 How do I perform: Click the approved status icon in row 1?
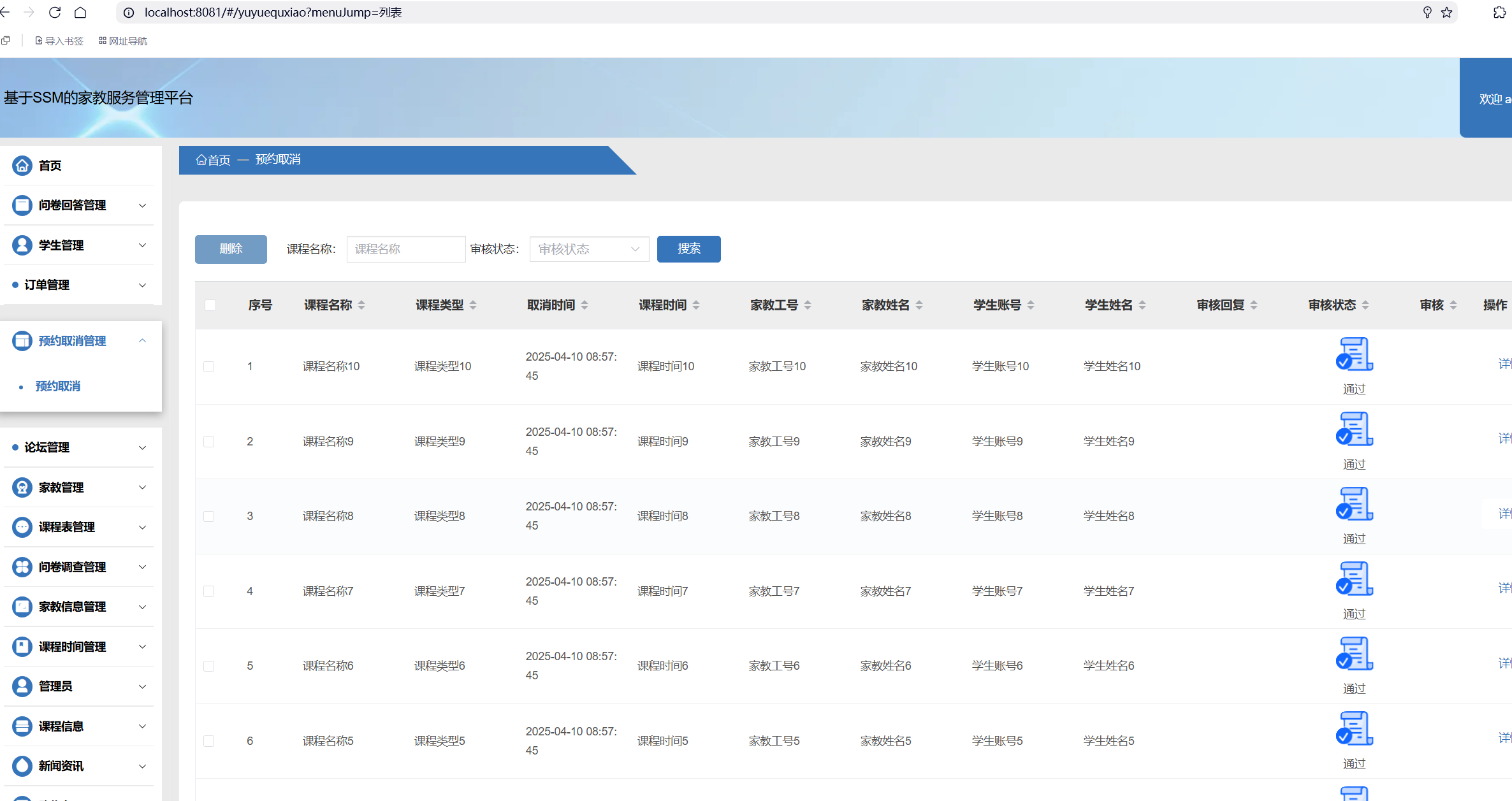point(1354,354)
